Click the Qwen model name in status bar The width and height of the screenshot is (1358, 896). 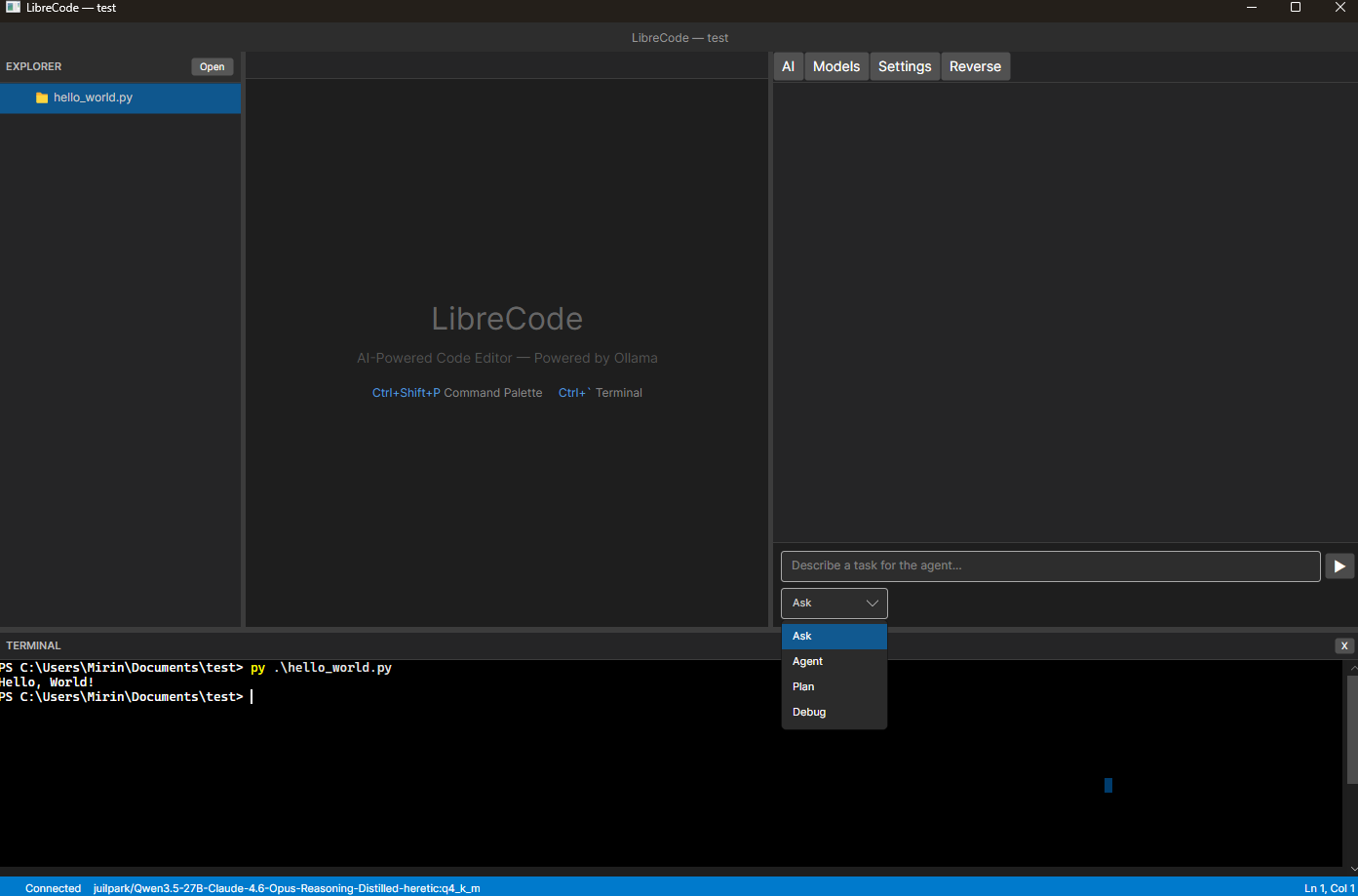[x=287, y=888]
